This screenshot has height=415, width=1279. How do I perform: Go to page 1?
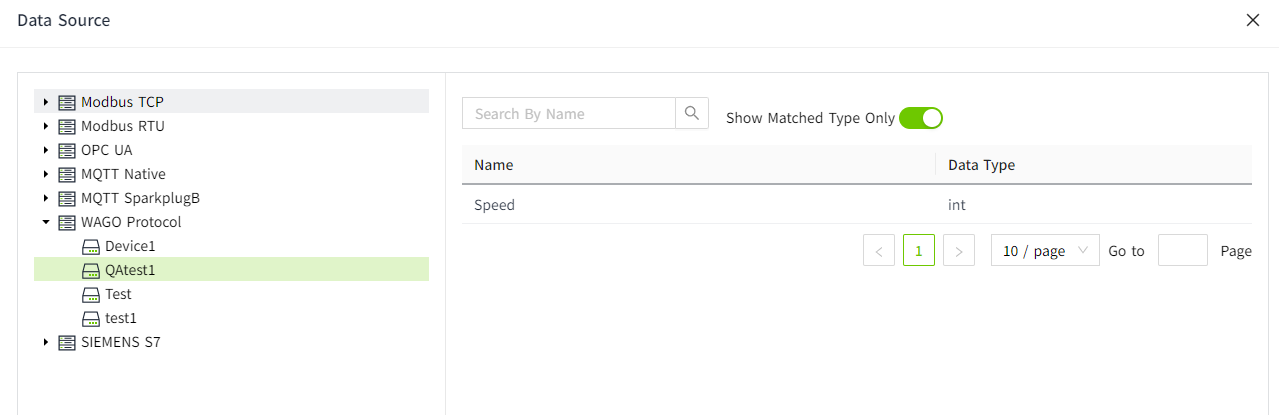[919, 251]
